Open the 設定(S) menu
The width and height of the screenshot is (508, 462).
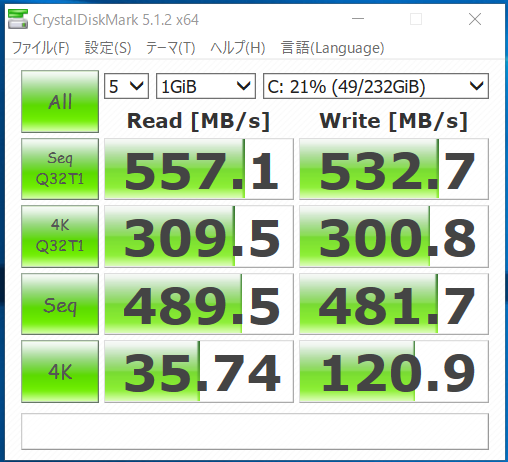(108, 48)
